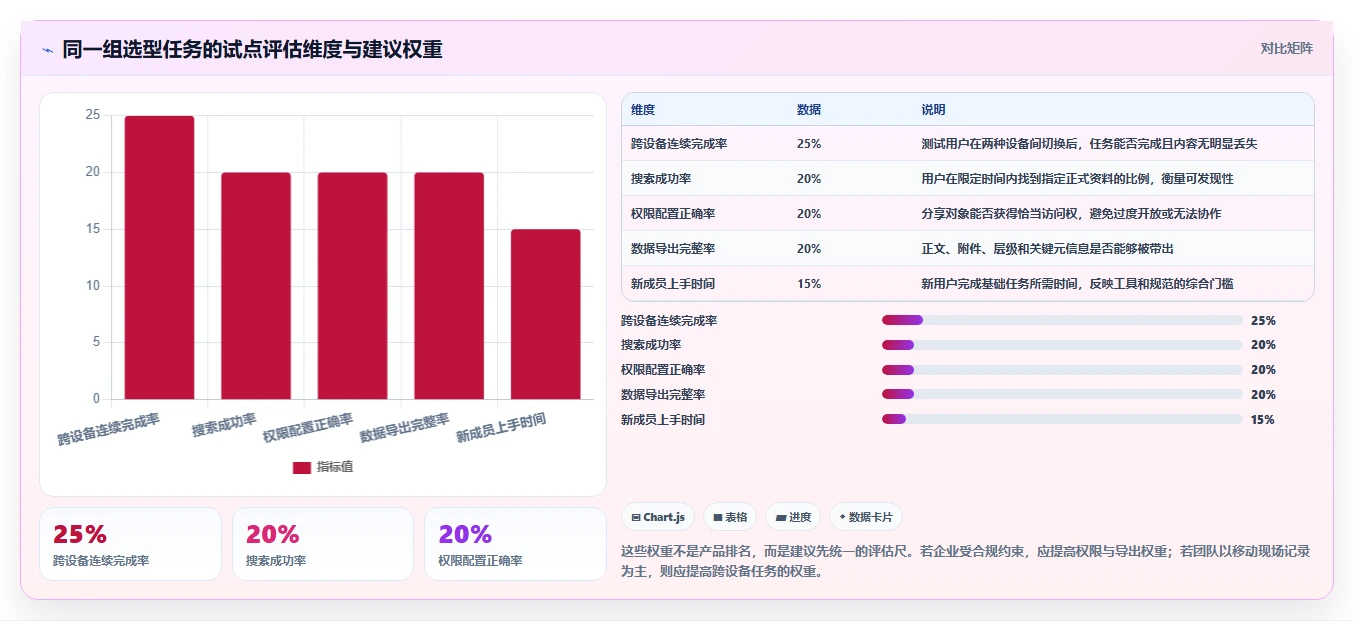Click the 新成员上手时间 x-axis label
Screen dimensions: 1354x621
501,427
